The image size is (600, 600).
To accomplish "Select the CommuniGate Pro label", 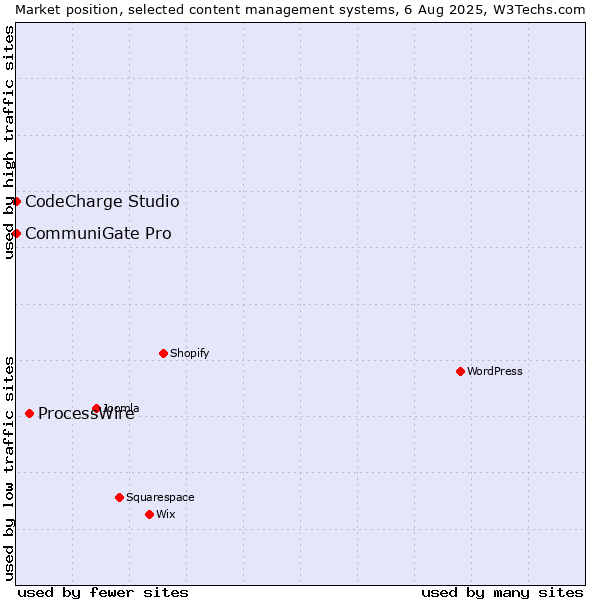I will 98,233.
